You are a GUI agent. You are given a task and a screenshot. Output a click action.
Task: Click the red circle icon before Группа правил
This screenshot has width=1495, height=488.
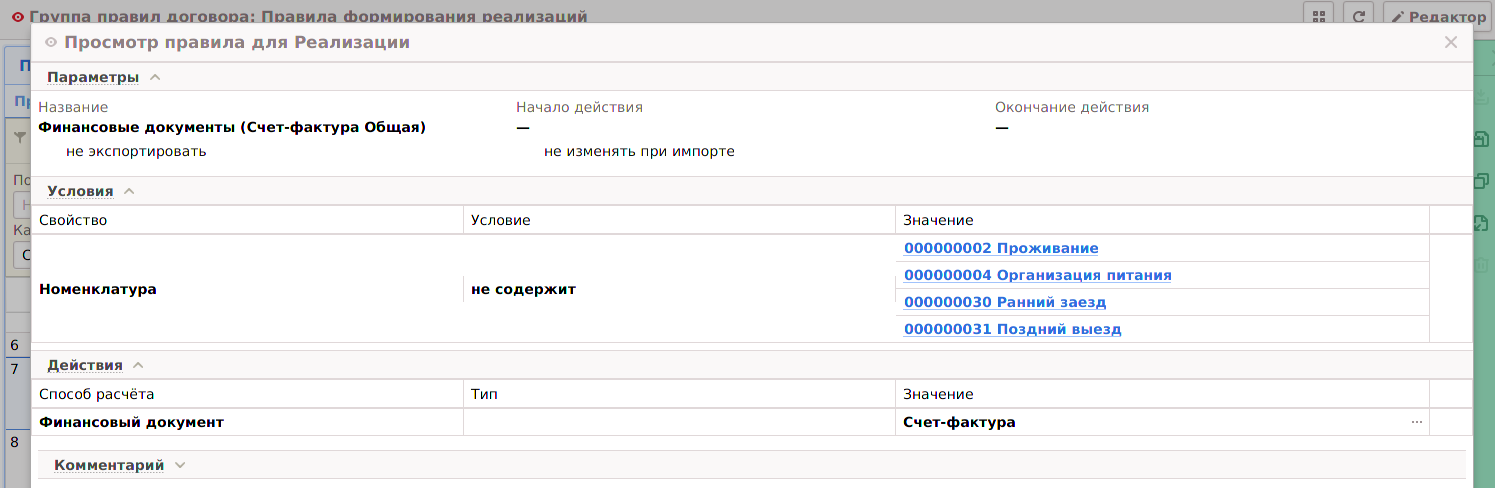[17, 17]
